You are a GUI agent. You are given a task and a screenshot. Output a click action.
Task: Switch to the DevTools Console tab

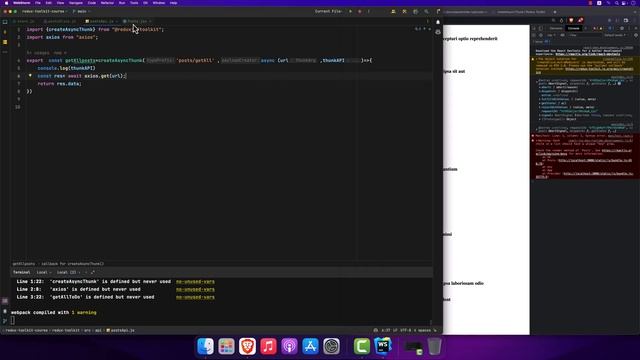(x=573, y=28)
